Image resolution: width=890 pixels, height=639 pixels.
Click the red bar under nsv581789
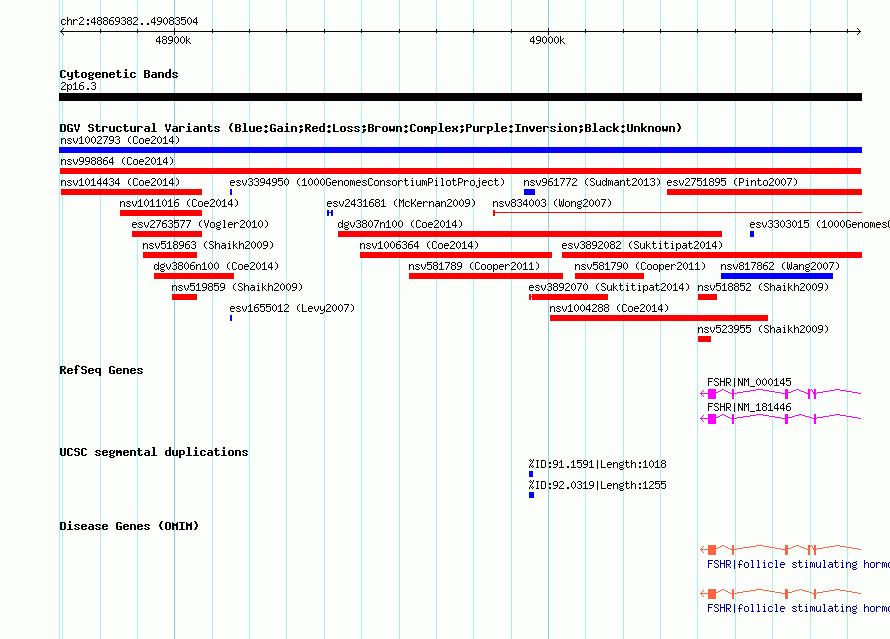pyautogui.click(x=485, y=276)
